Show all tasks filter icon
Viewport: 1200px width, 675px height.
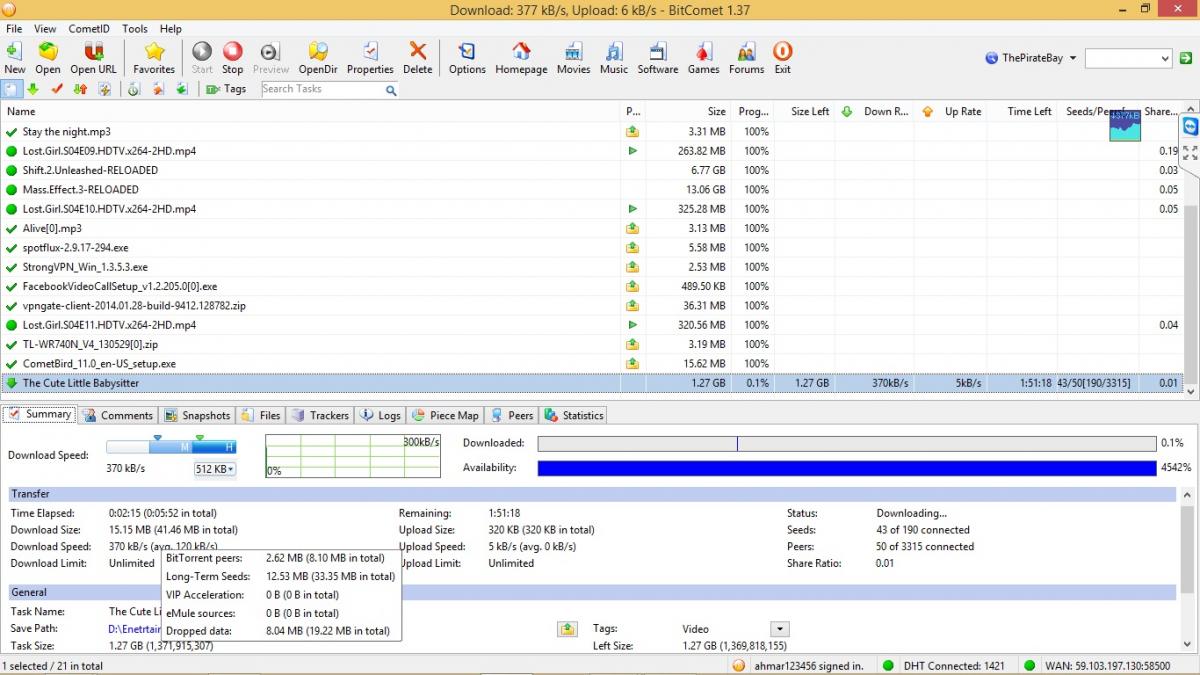pyautogui.click(x=10, y=89)
